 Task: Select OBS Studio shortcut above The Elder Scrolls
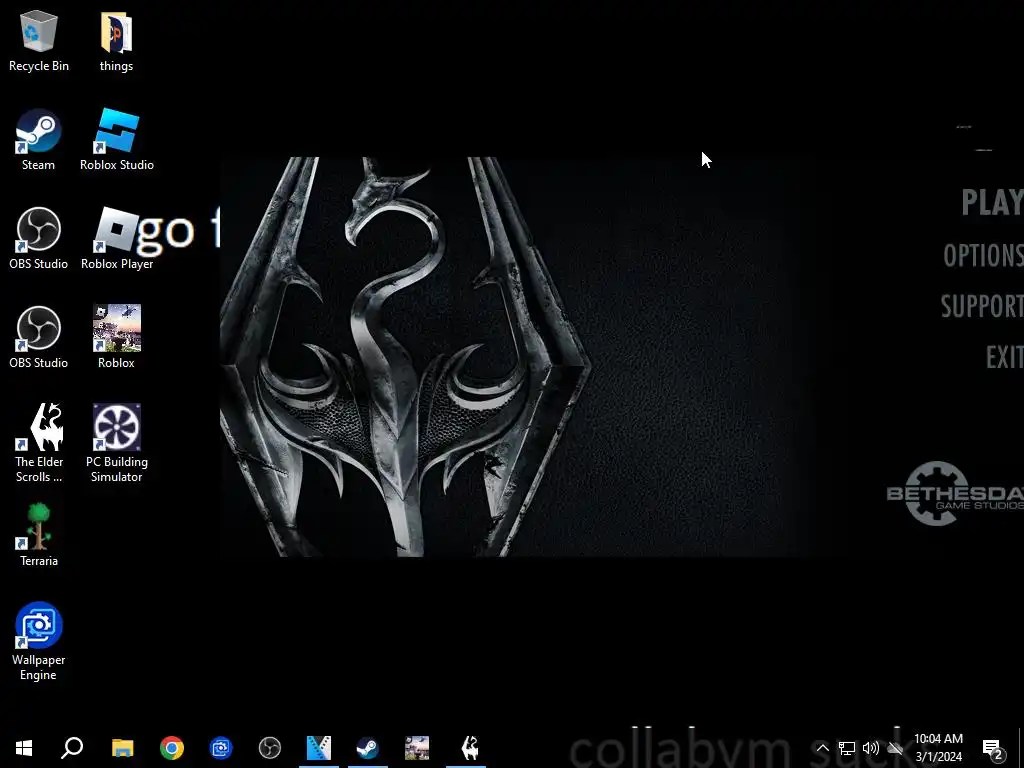39,338
